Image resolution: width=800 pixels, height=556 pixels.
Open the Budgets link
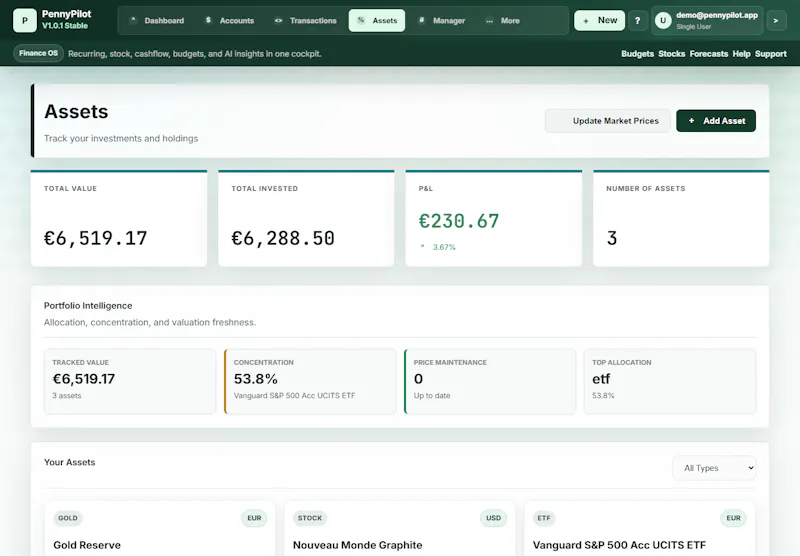pyautogui.click(x=637, y=54)
